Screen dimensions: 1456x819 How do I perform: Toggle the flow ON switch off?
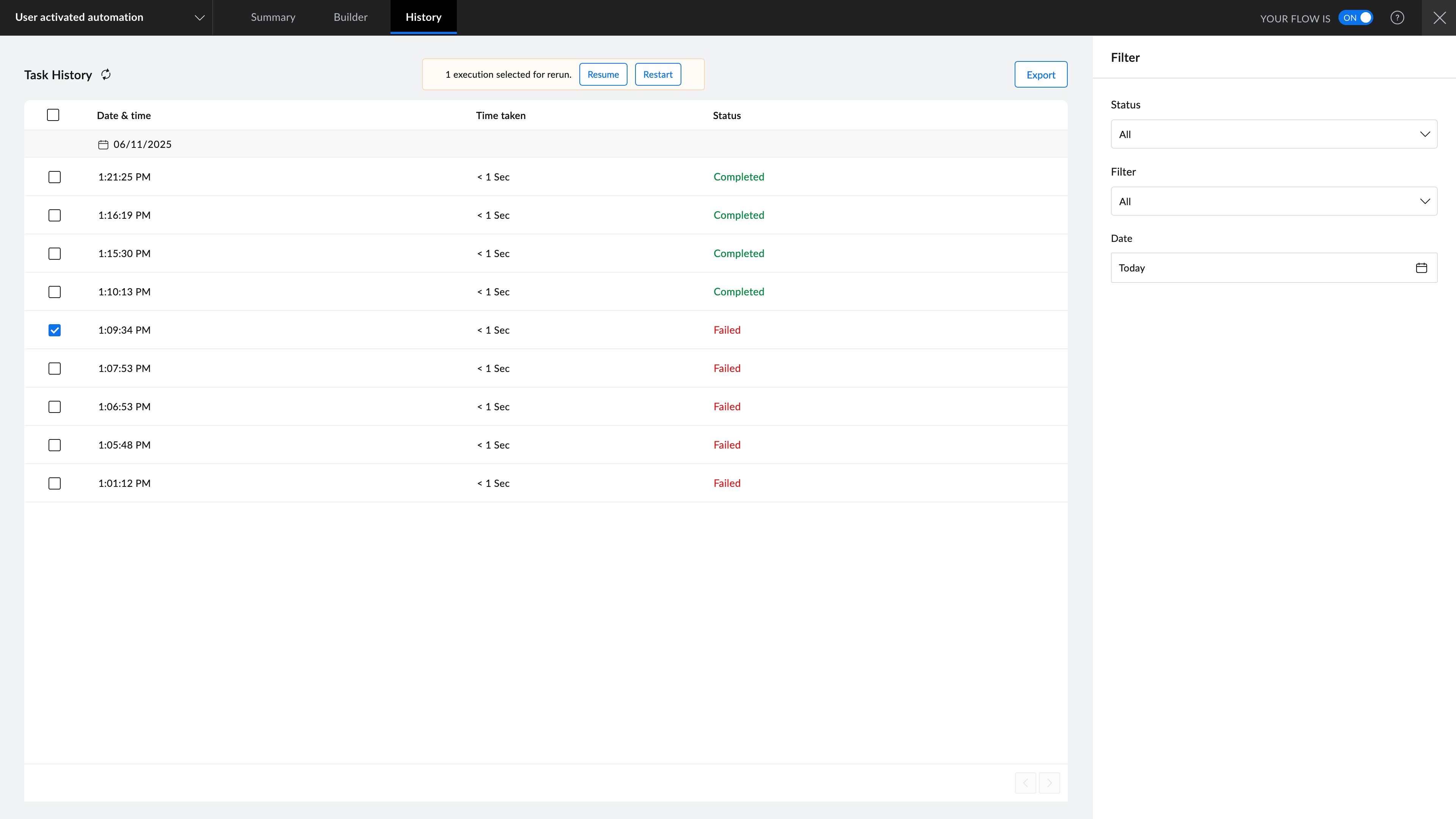pyautogui.click(x=1356, y=17)
